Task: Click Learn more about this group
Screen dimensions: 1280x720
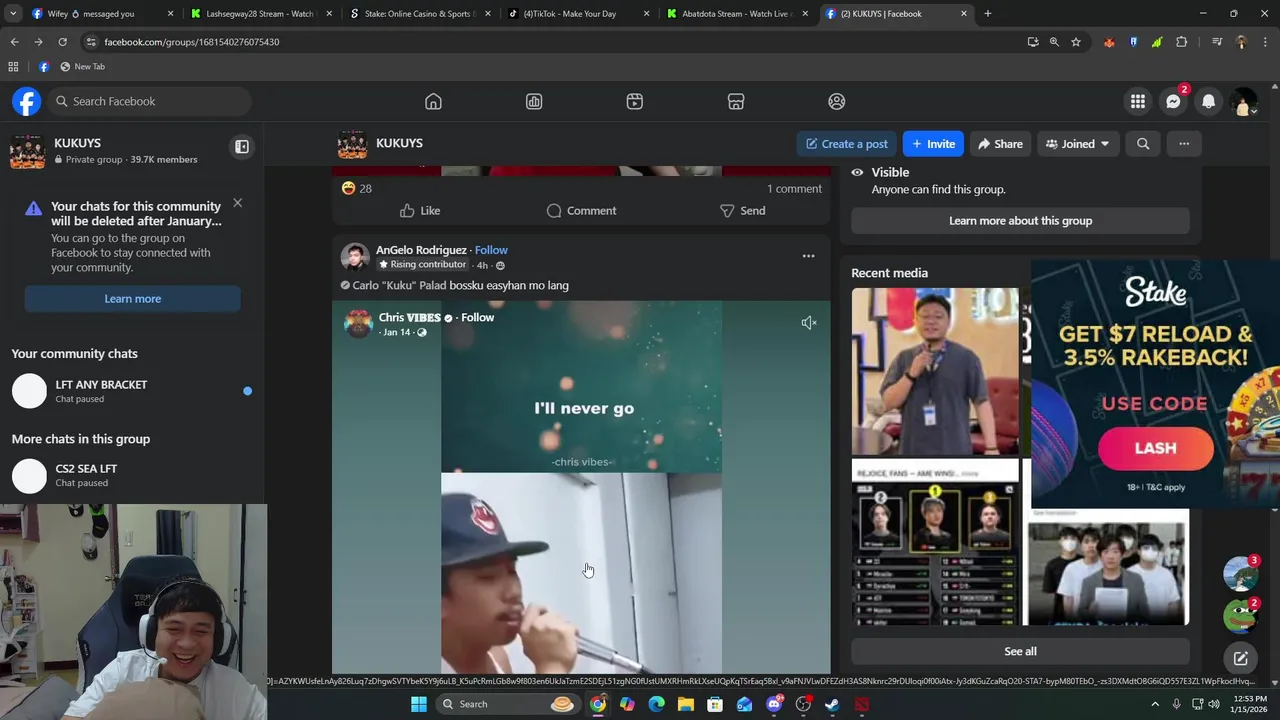Action: 1020,221
